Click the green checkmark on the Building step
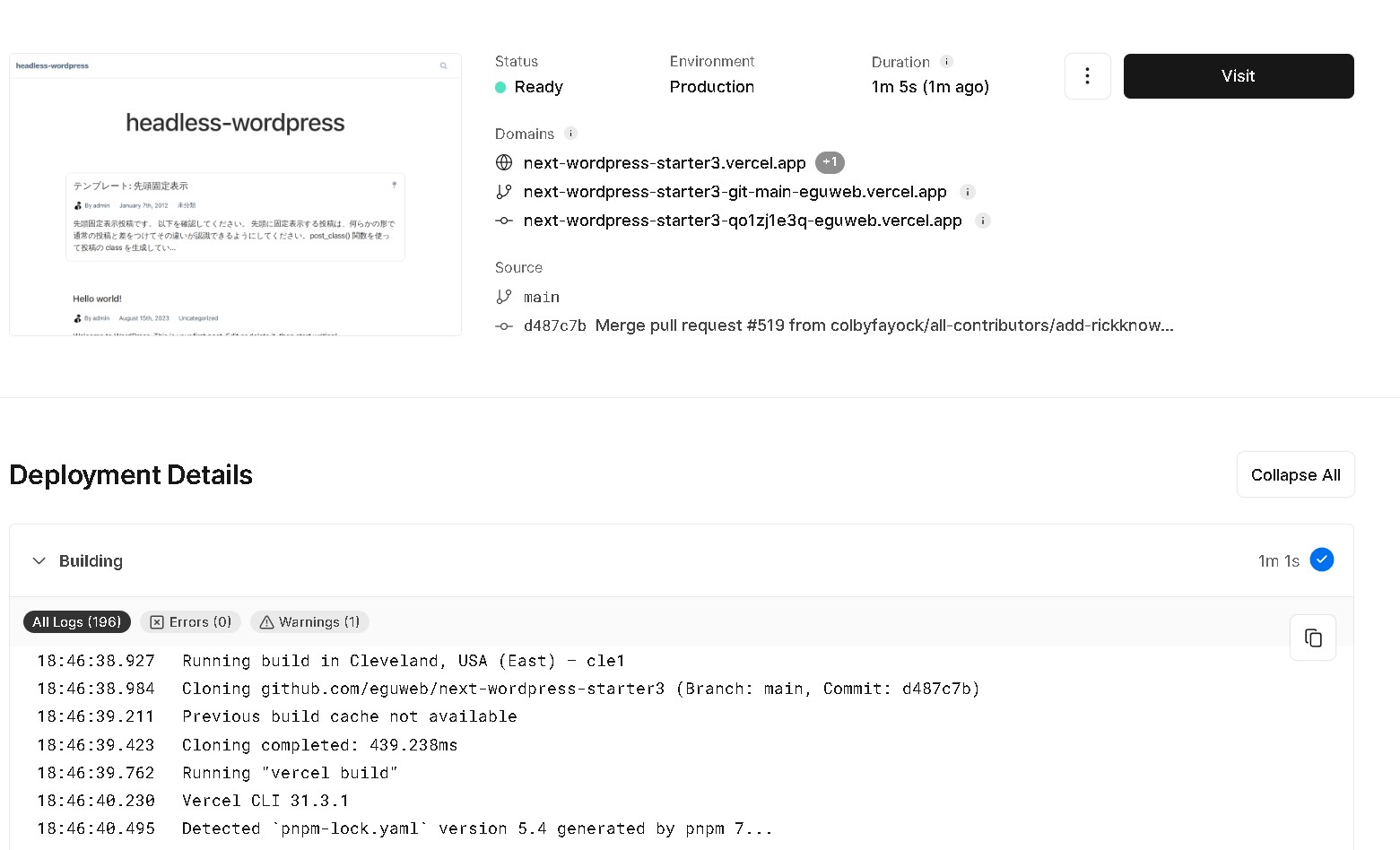The width and height of the screenshot is (1400, 850). pos(1322,559)
